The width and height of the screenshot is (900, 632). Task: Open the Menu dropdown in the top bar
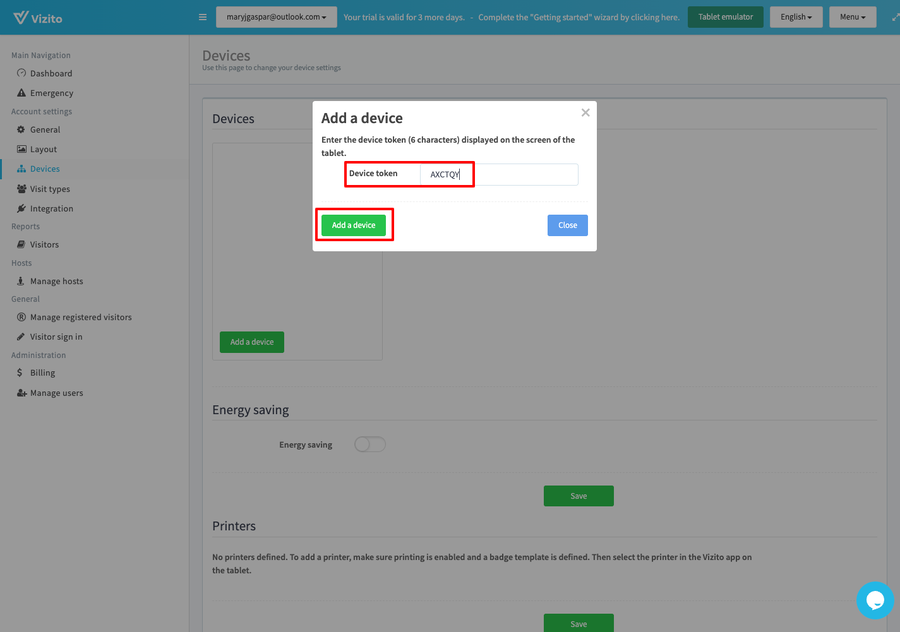pyautogui.click(x=851, y=17)
